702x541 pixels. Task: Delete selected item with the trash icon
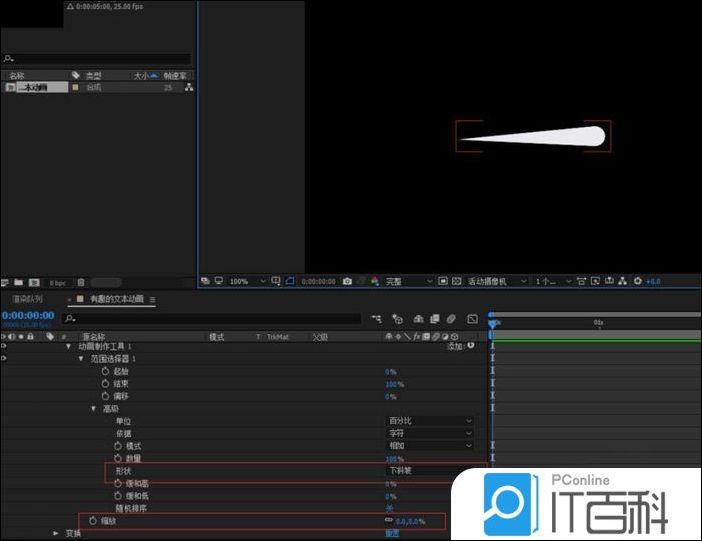[81, 282]
